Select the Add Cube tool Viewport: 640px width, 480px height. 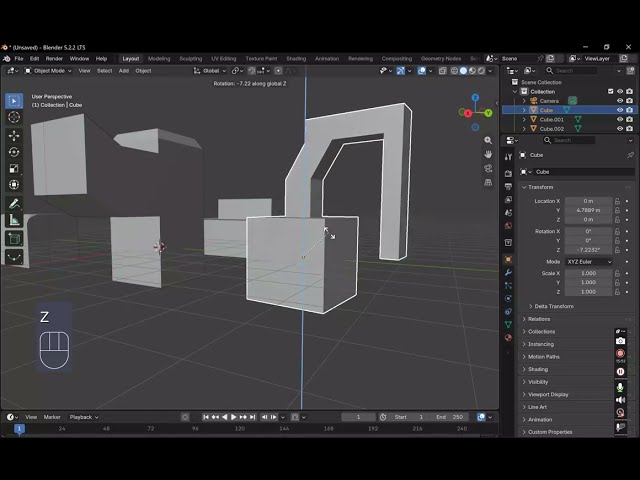point(14,238)
